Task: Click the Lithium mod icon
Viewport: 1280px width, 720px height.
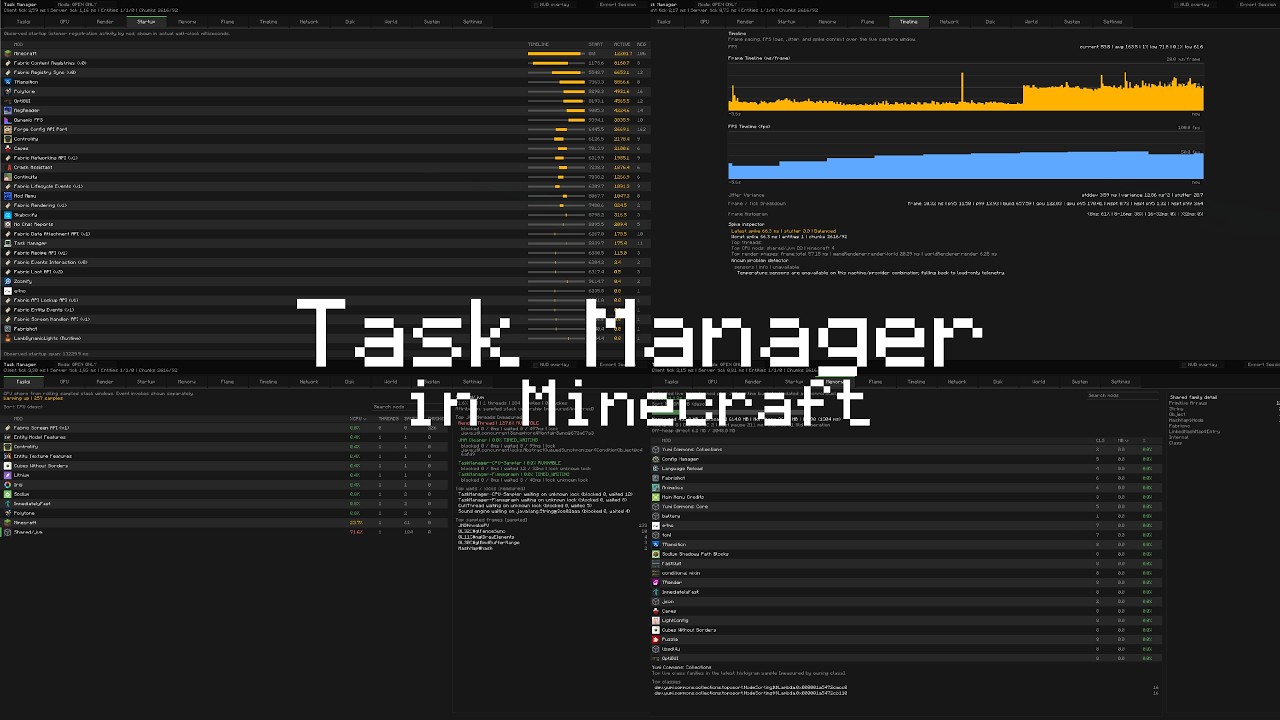Action: 8,475
